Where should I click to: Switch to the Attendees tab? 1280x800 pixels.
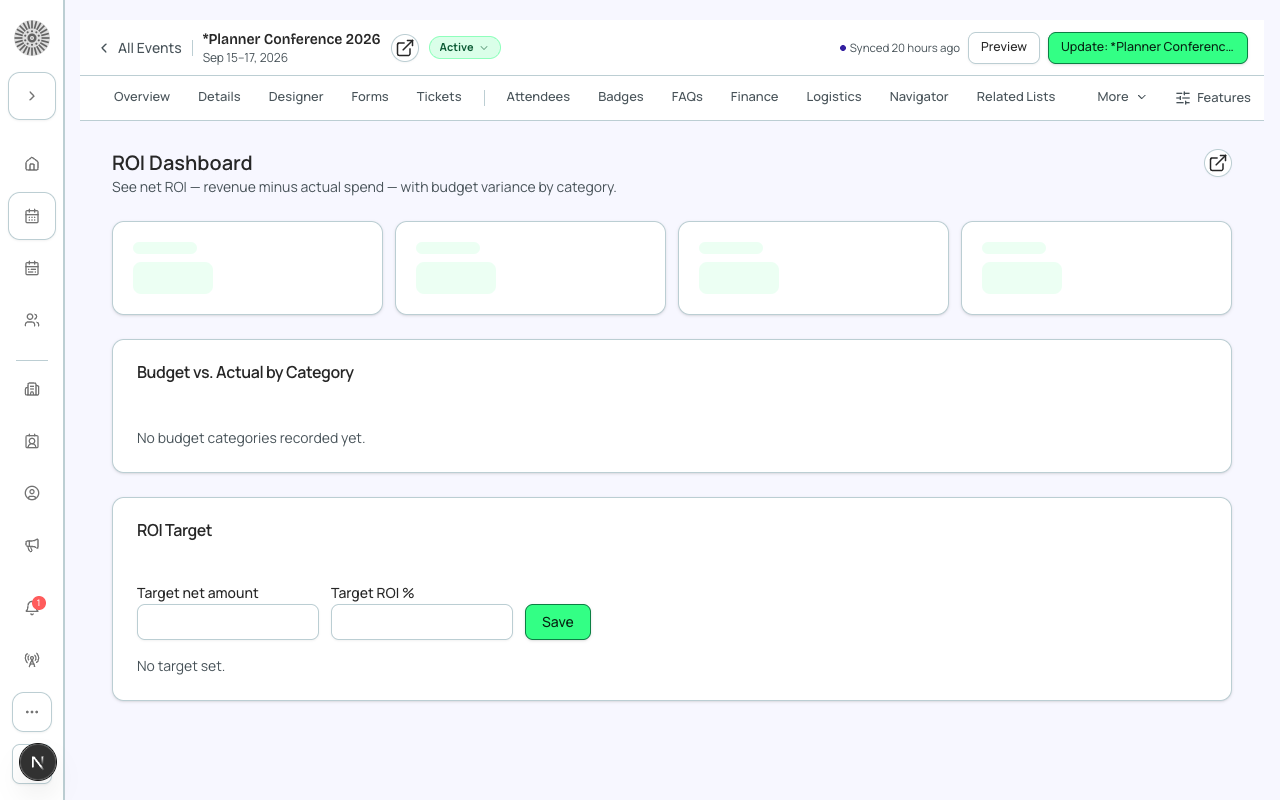pos(538,97)
